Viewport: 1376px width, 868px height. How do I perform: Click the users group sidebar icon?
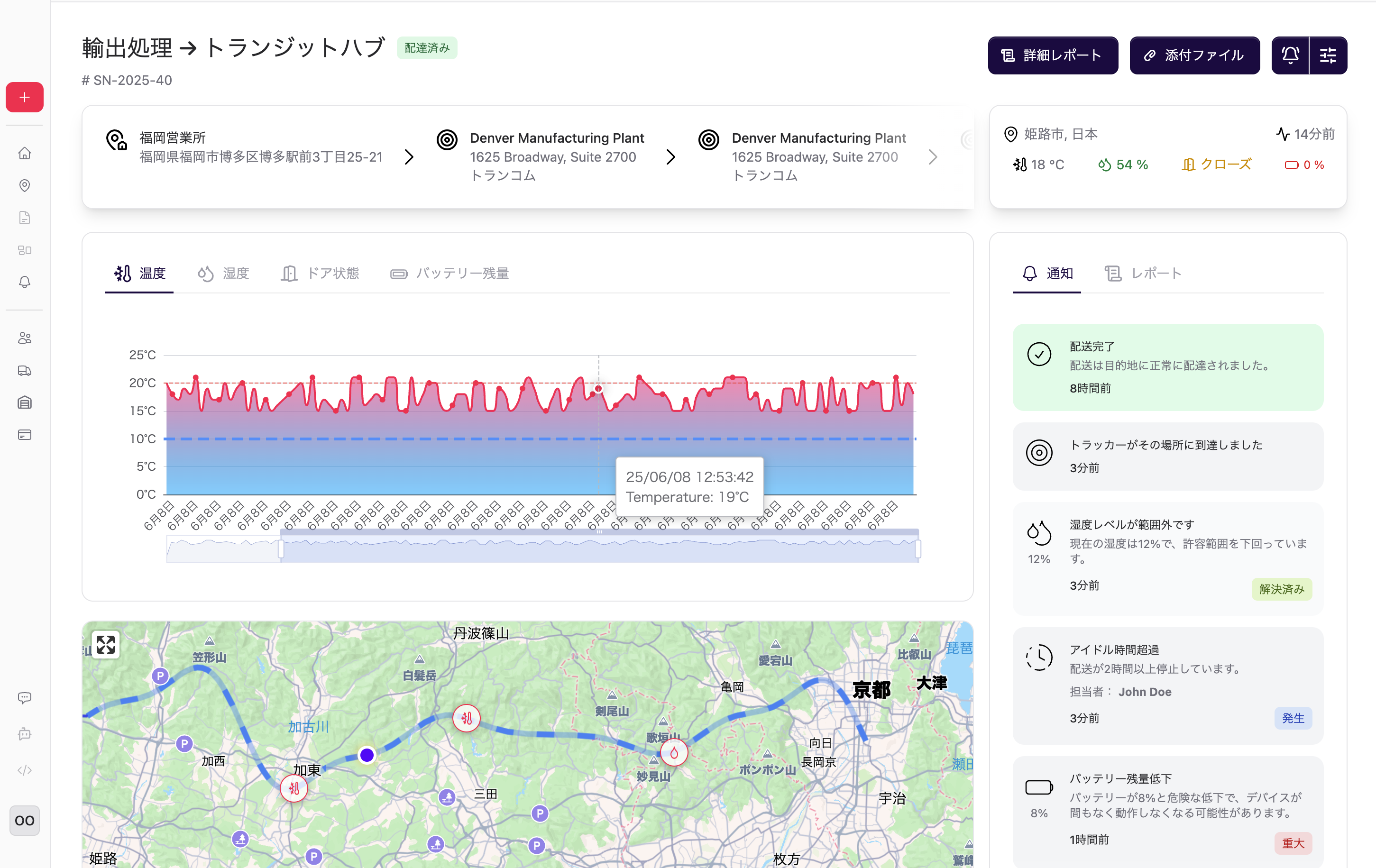[25, 338]
